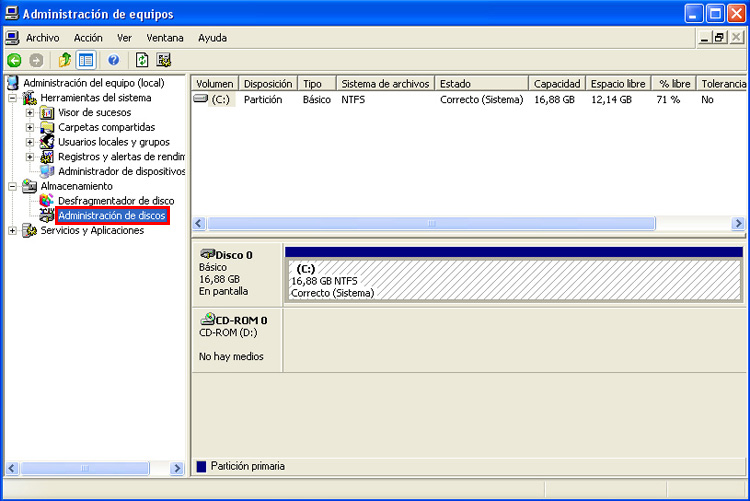Sort by the % libre column header
This screenshot has width=750, height=501.
point(674,84)
